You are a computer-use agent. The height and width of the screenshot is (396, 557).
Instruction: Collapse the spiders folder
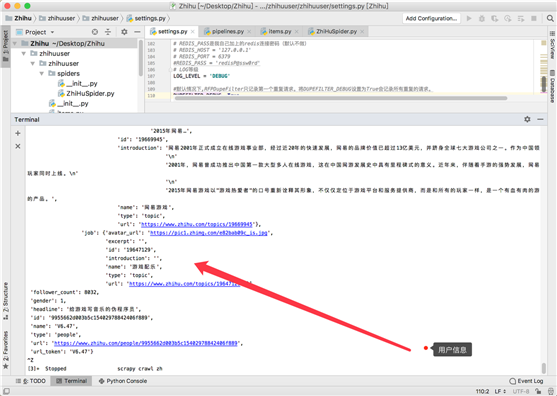pos(42,74)
